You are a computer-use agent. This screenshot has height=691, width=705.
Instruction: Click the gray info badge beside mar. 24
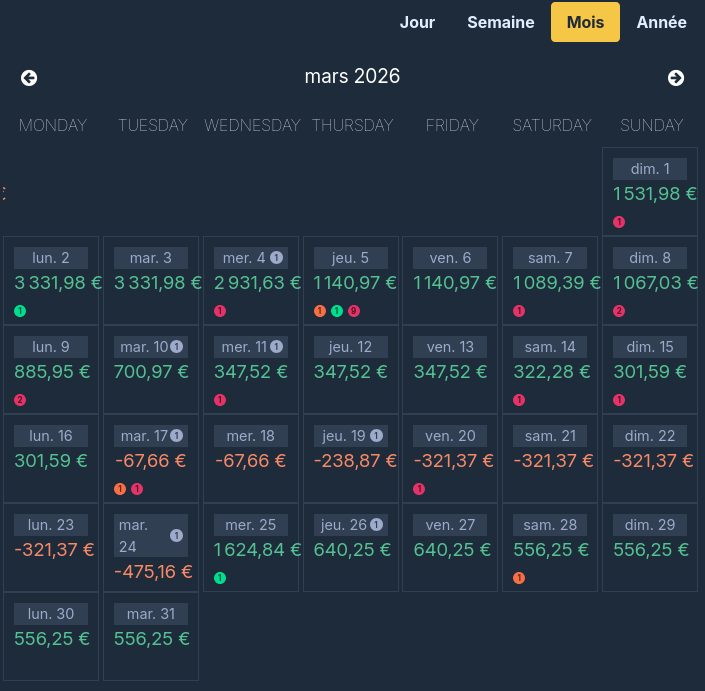pos(176,535)
